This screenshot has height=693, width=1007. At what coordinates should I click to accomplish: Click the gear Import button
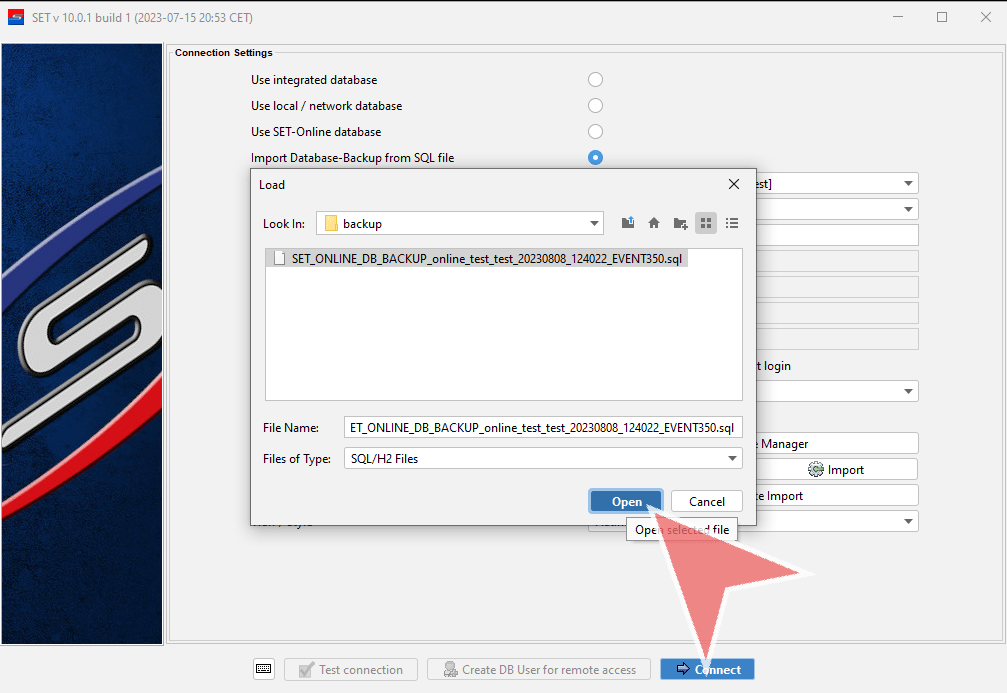(836, 469)
